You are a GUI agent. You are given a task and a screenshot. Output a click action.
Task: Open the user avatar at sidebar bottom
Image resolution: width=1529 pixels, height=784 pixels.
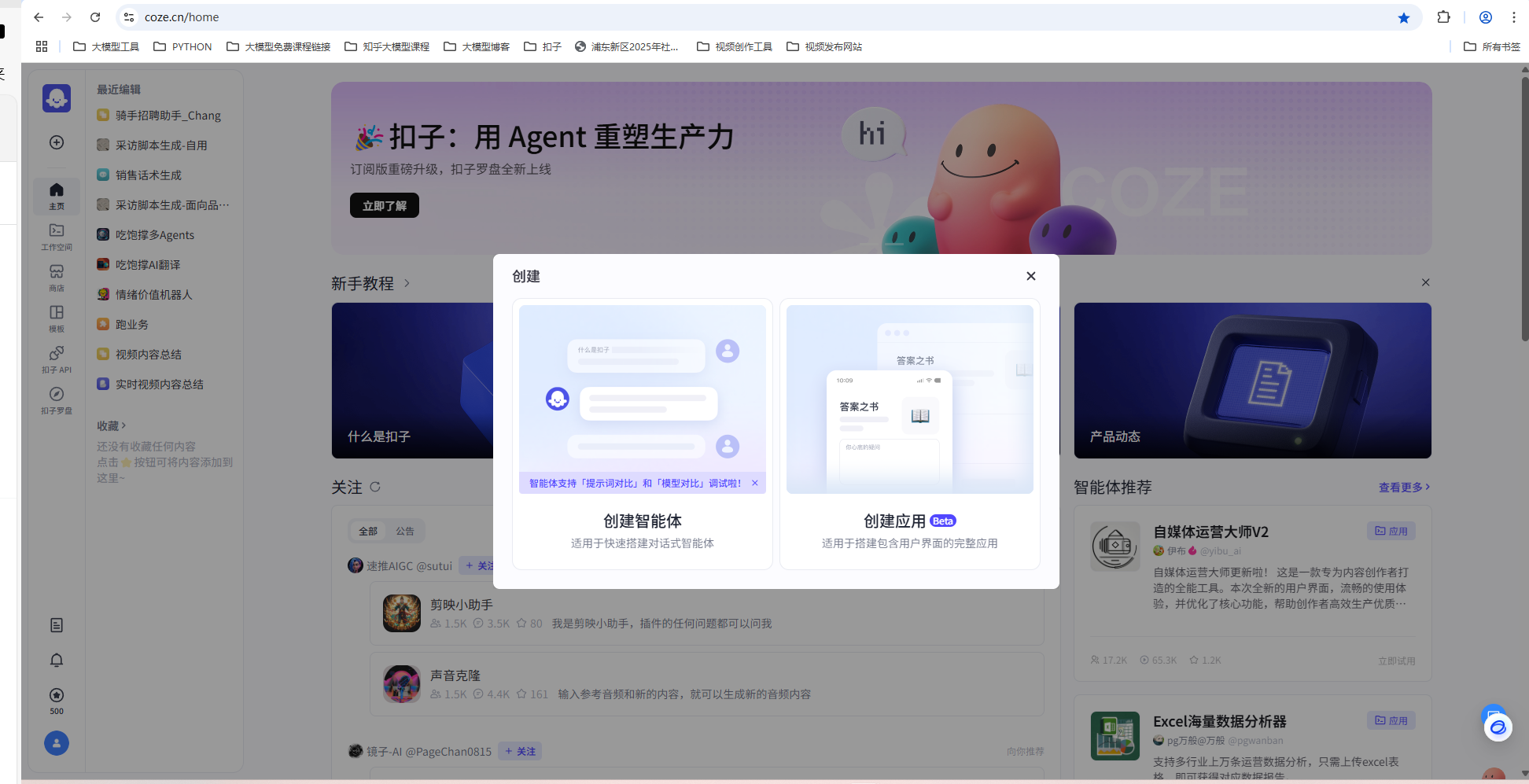tap(57, 743)
